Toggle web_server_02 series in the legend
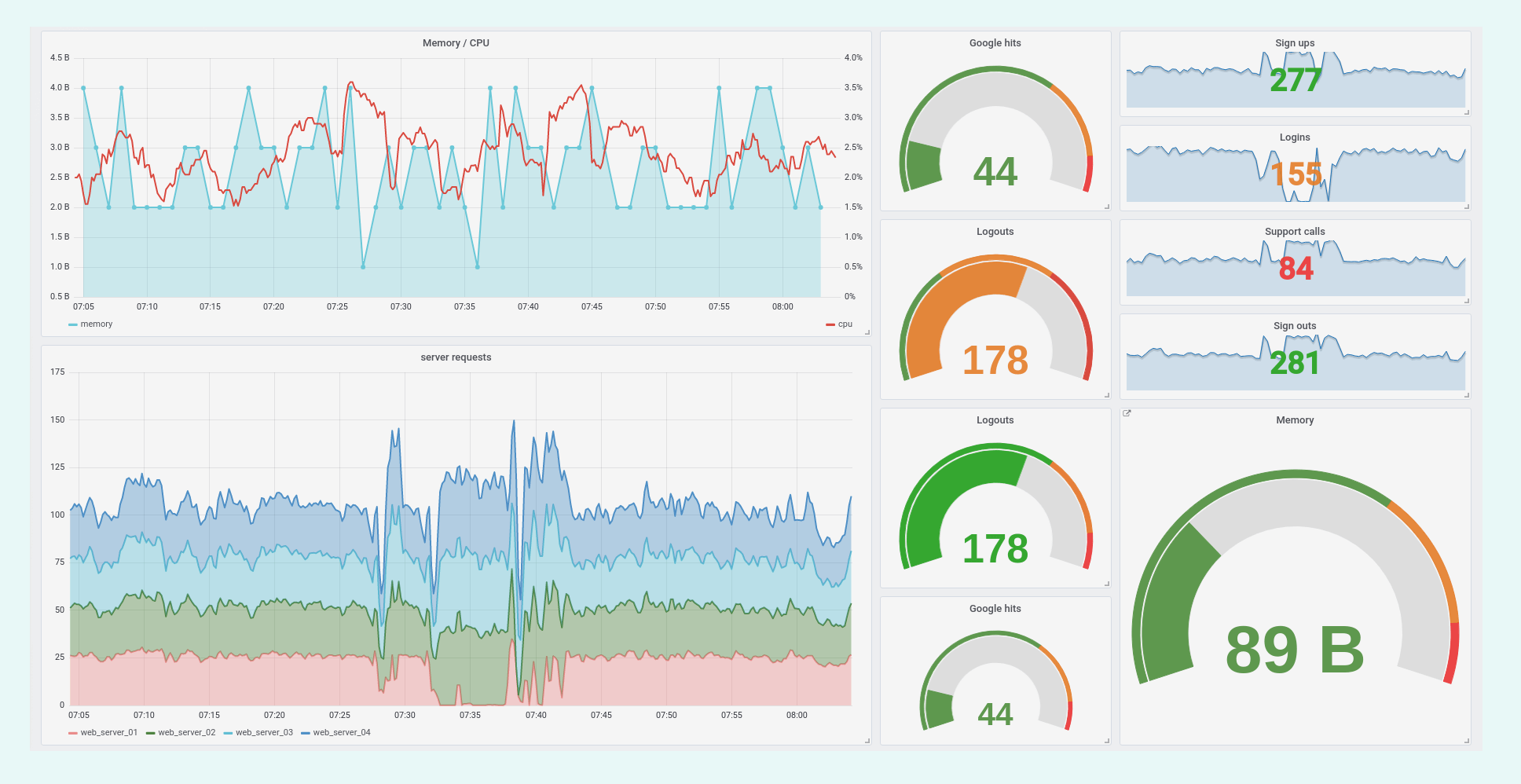Screen dimensions: 1521x784 coord(187,733)
